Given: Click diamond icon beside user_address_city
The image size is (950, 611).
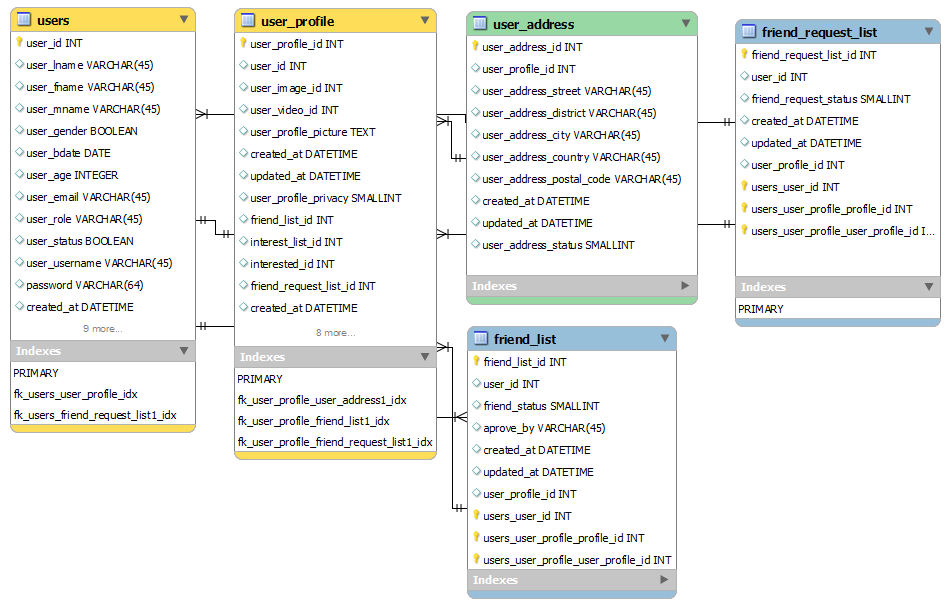Looking at the screenshot, I should tap(476, 134).
